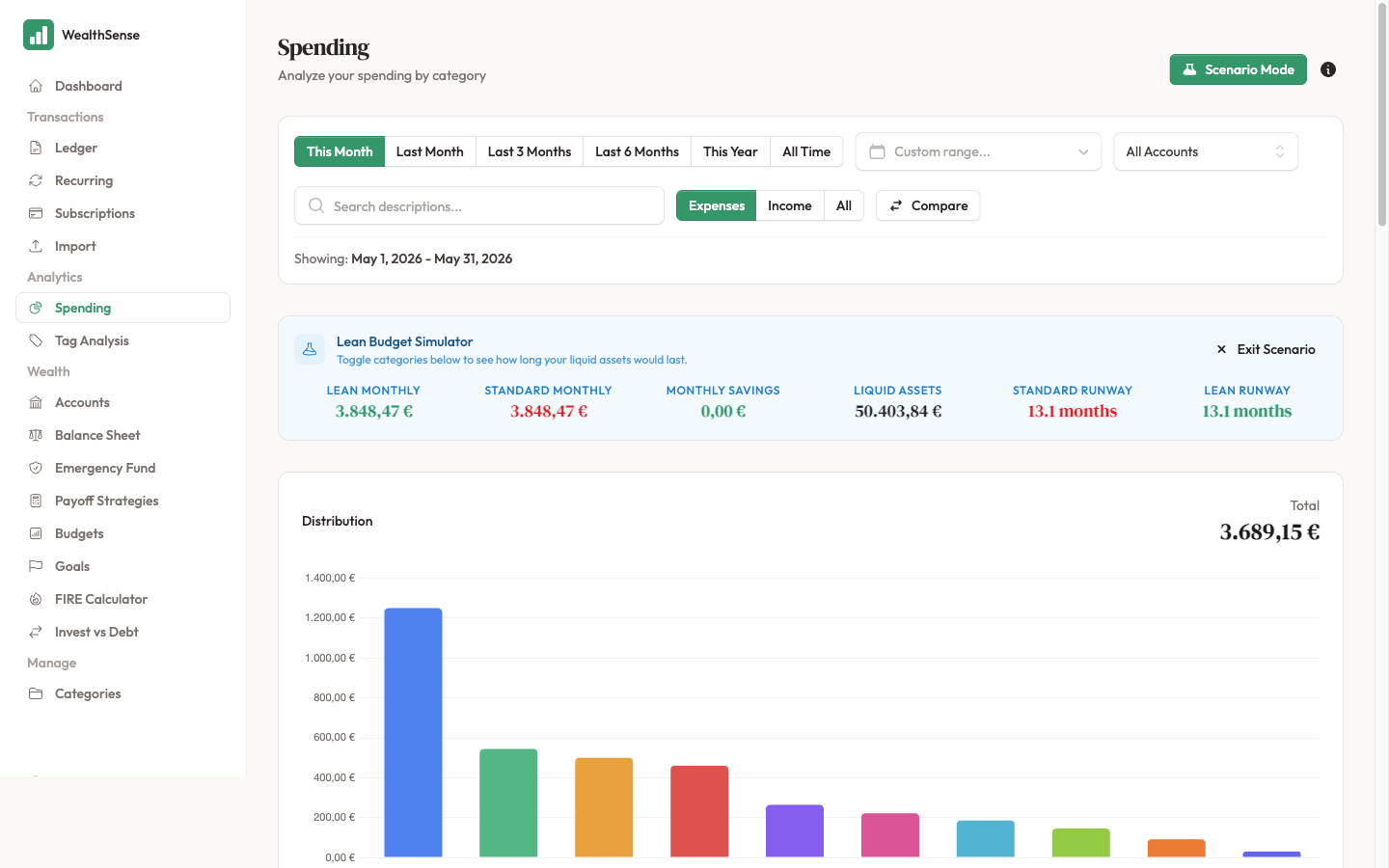Switch to This Year range
1389x868 pixels.
tap(730, 151)
